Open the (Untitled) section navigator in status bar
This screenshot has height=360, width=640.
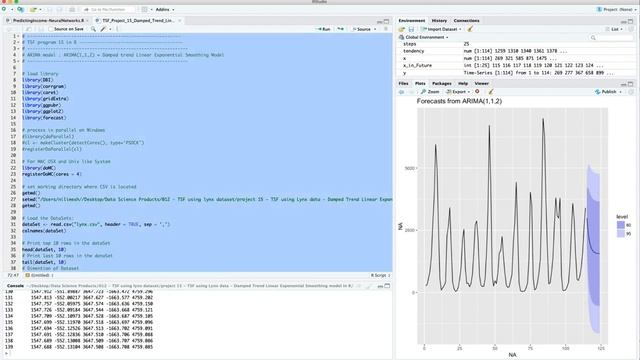[x=40, y=276]
